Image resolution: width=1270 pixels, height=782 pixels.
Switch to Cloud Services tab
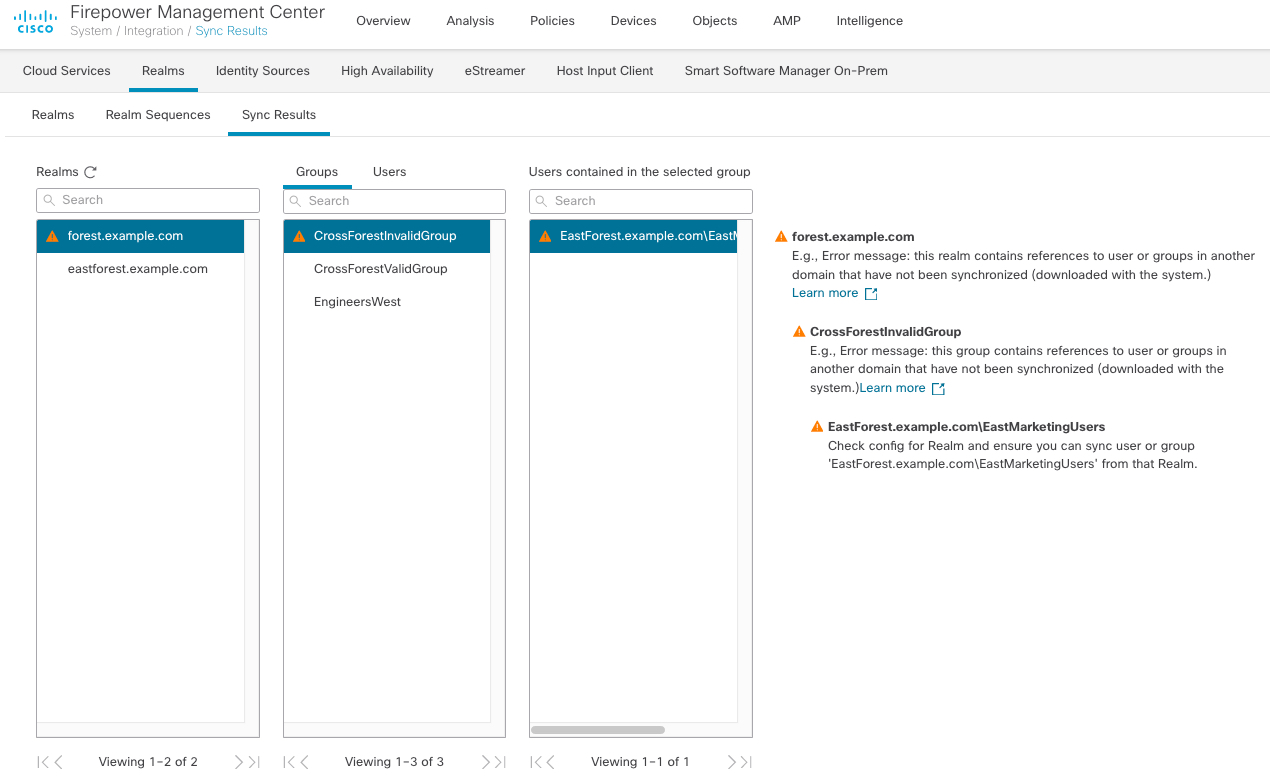click(67, 71)
